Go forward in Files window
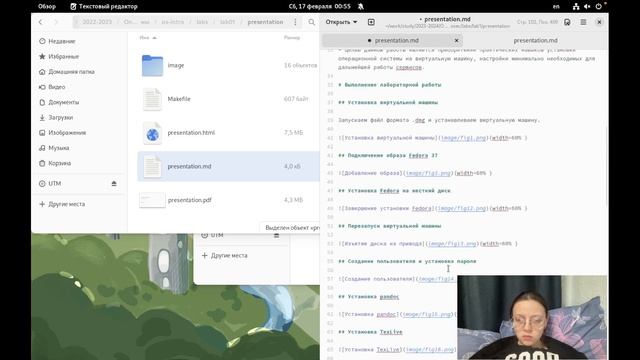The width and height of the screenshot is (640, 360). pos(56,22)
